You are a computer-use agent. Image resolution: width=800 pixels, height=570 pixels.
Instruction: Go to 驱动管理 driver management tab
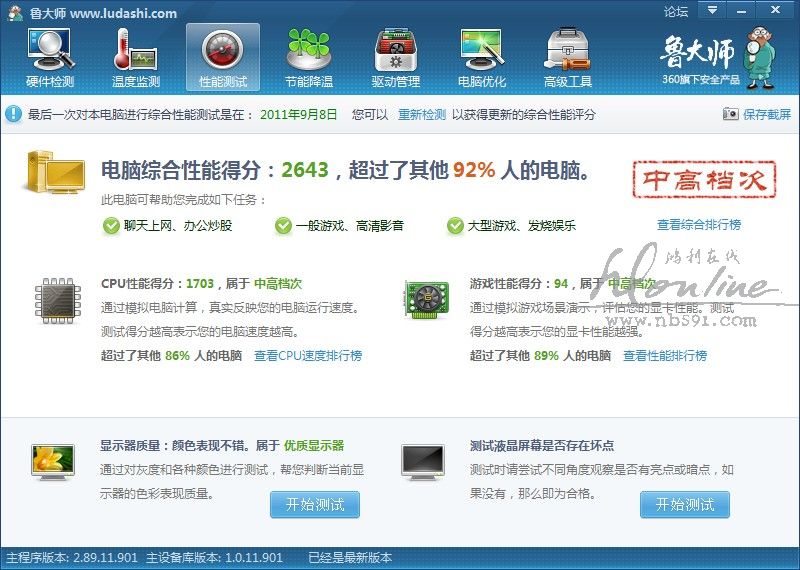coord(395,58)
